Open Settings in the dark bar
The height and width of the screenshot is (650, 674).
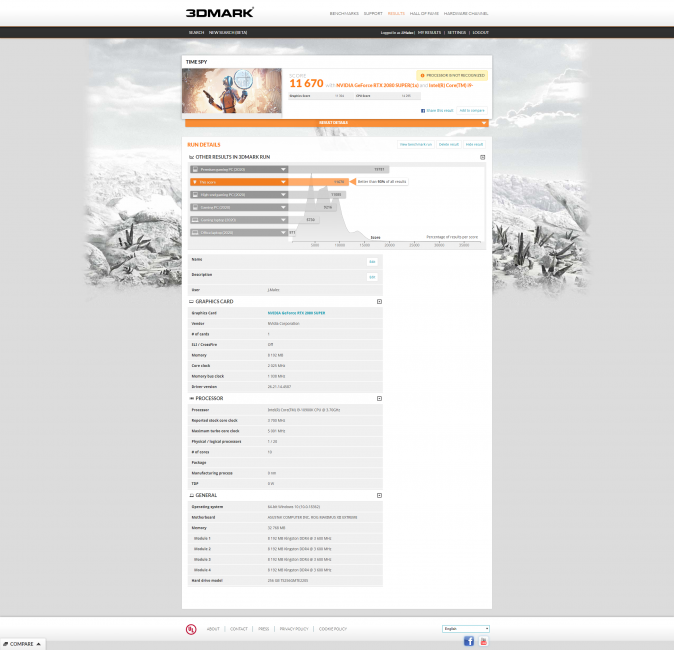[x=456, y=33]
